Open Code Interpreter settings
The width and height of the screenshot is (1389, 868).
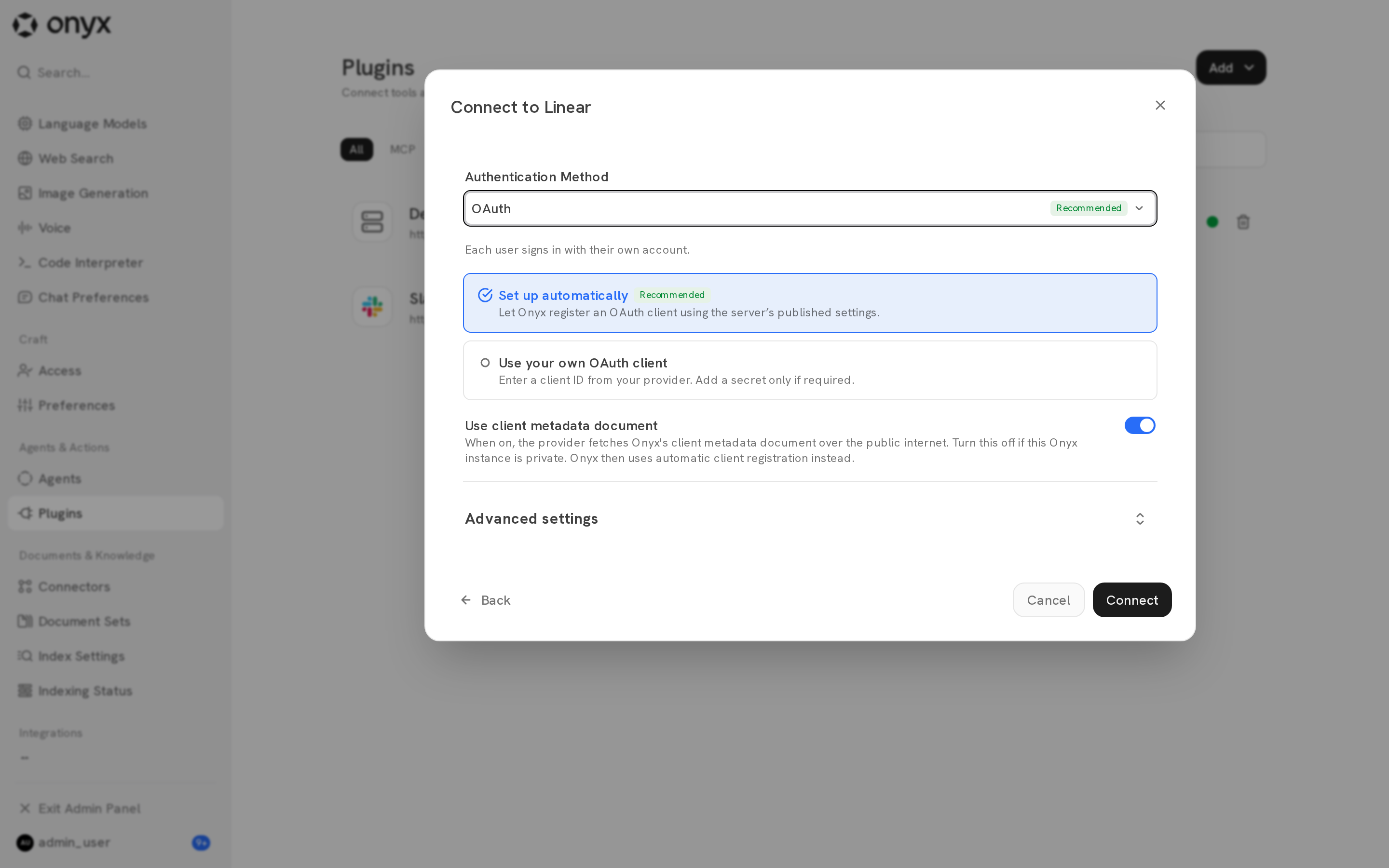click(115, 262)
